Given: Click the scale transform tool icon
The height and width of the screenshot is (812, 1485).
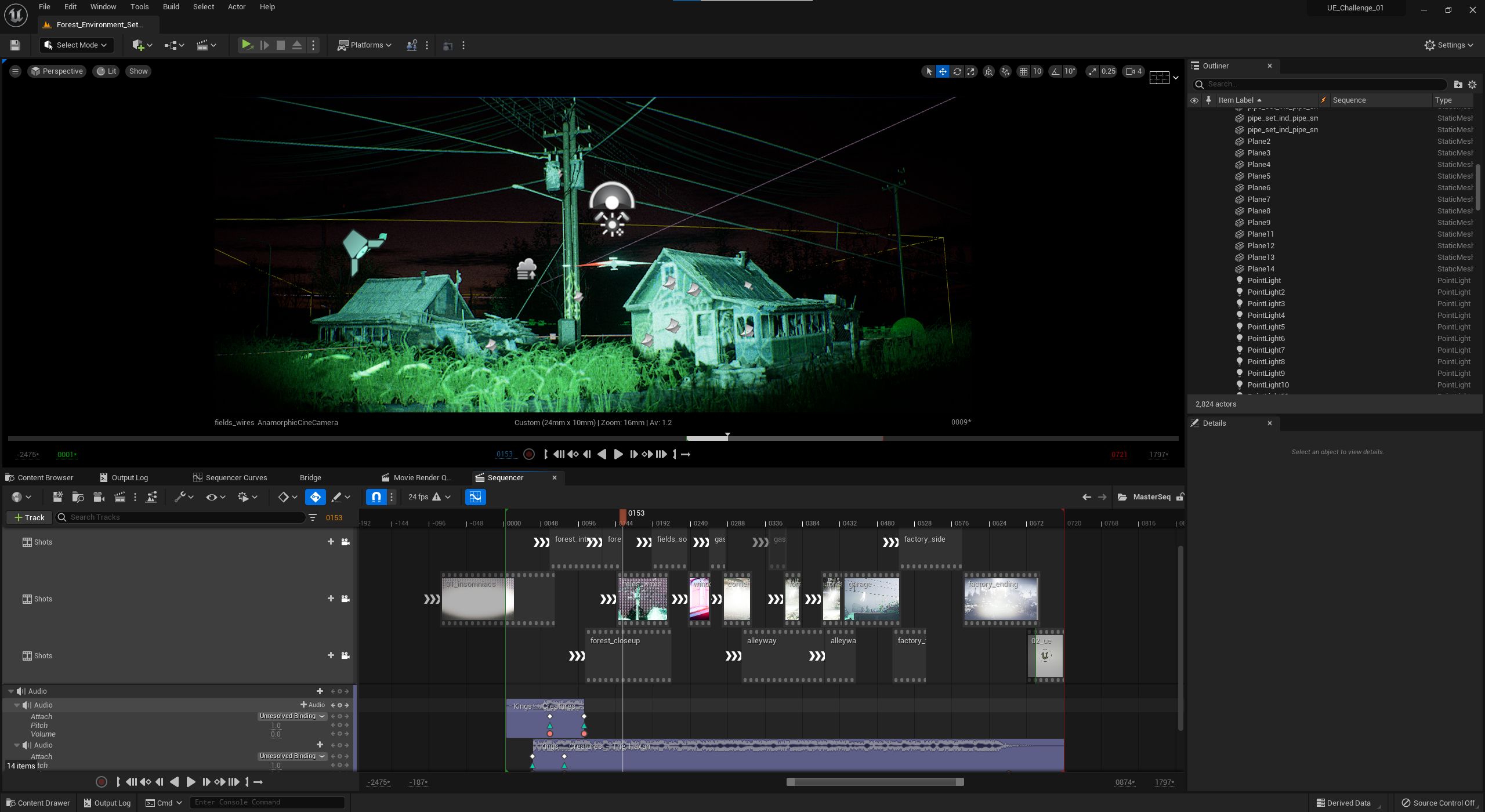Looking at the screenshot, I should tap(971, 71).
